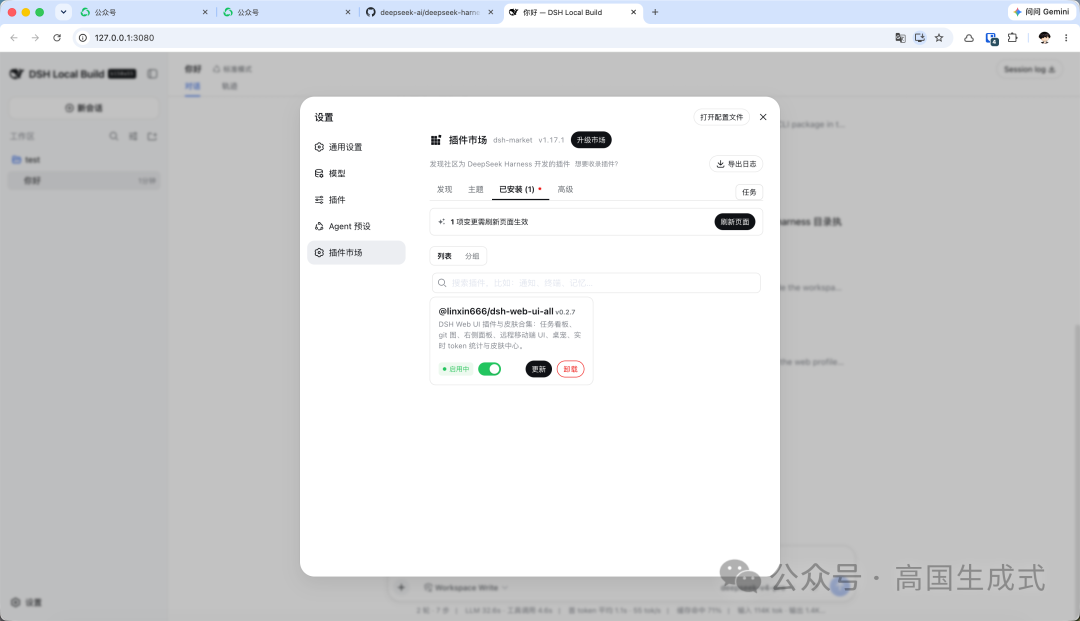Viewport: 1080px width, 621px height.
Task: Close the 你好 — DSH Local Build tab
Action: click(x=634, y=12)
